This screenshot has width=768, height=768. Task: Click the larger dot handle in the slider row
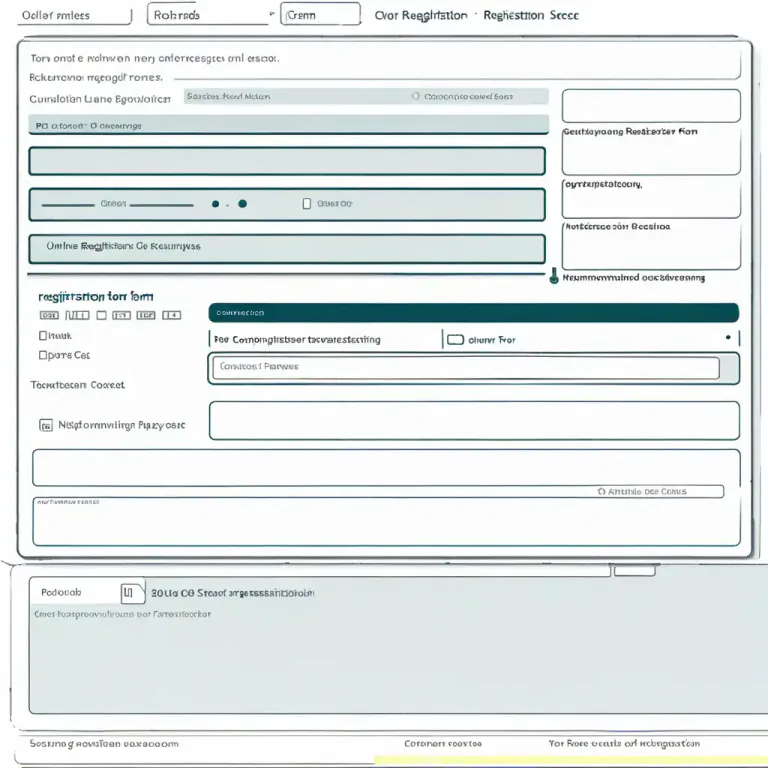pos(242,204)
